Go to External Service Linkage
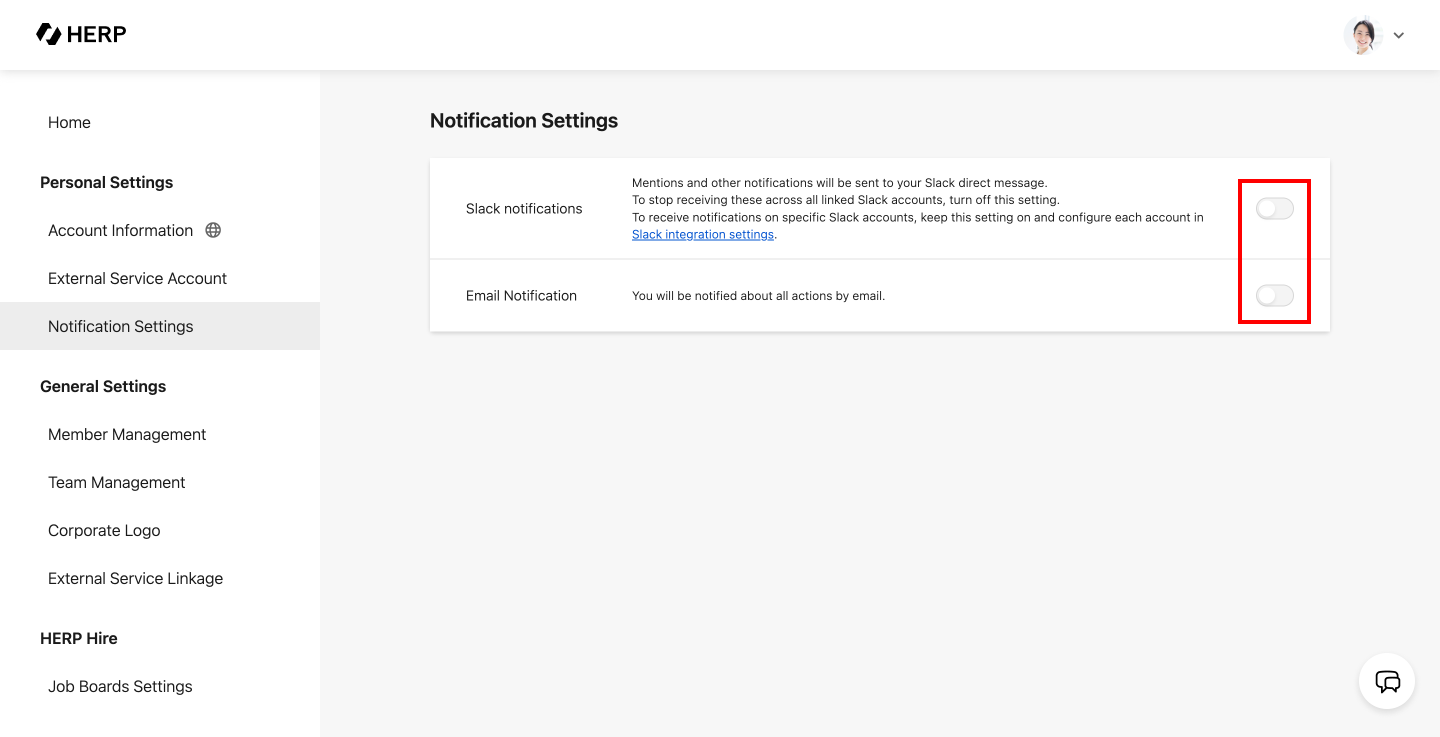Screen dimensions: 1440x737 point(135,578)
